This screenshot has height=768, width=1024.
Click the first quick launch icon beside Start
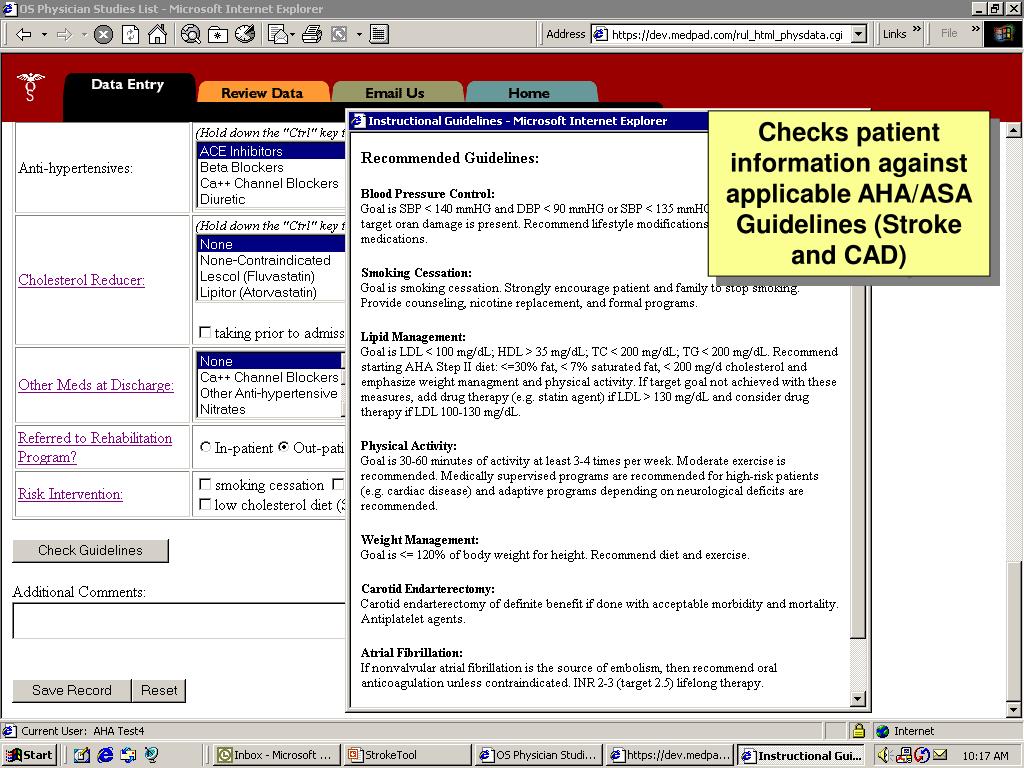[x=82, y=755]
